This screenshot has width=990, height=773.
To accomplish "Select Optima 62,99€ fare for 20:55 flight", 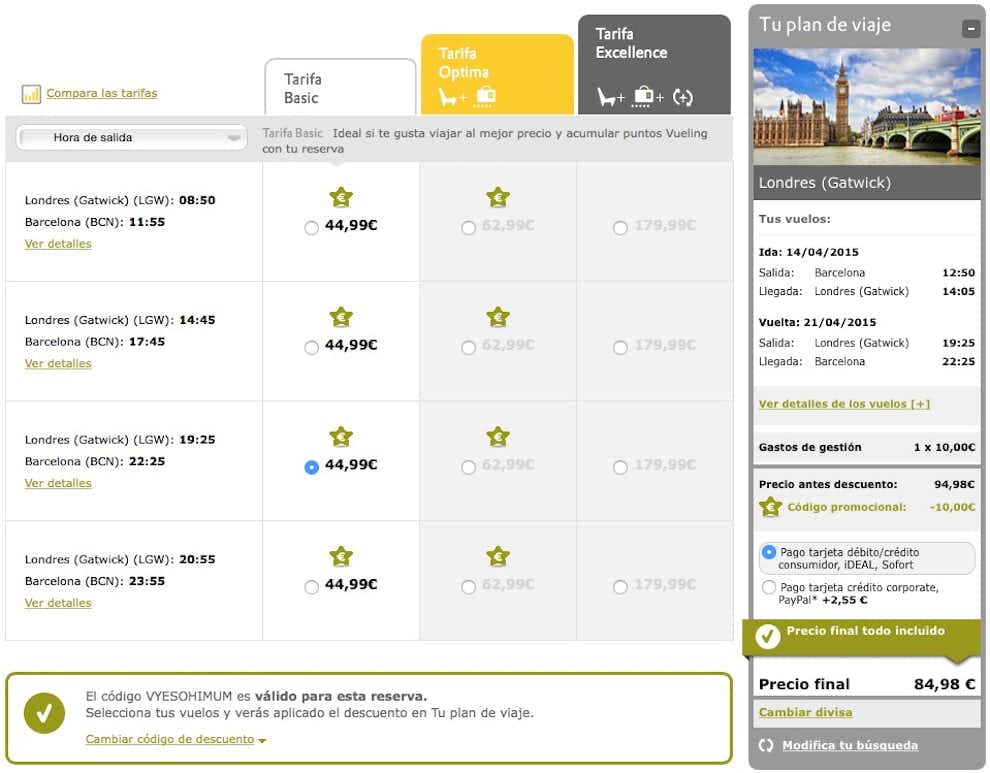I will coord(468,587).
